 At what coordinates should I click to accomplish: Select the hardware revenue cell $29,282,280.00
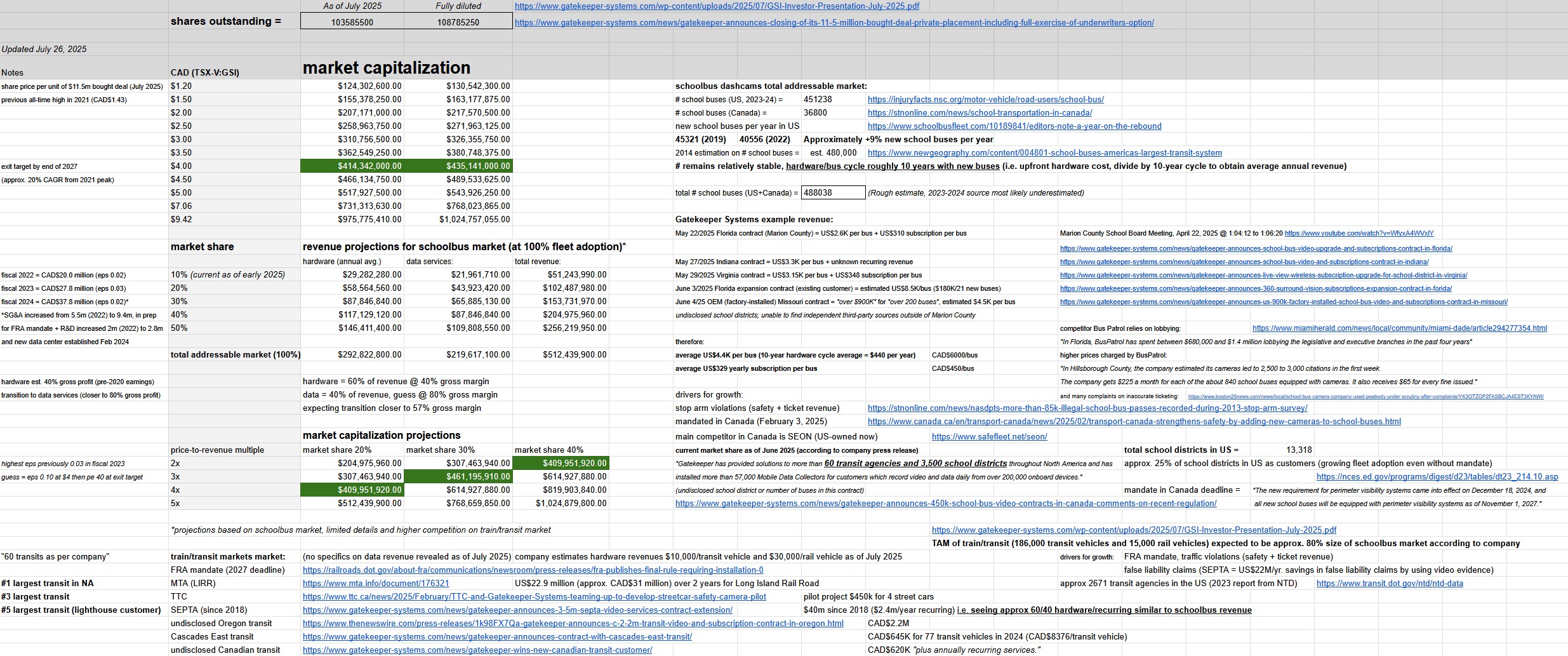(x=352, y=275)
